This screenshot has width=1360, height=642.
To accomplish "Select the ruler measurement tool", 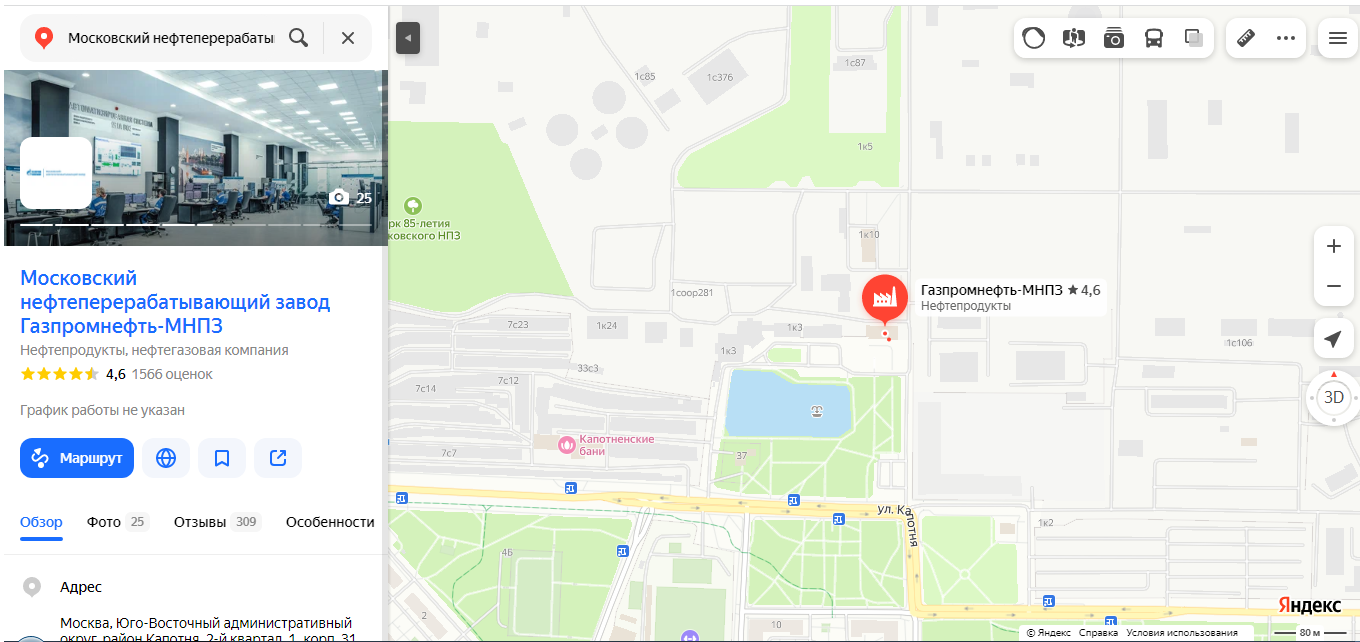I will (x=1246, y=38).
